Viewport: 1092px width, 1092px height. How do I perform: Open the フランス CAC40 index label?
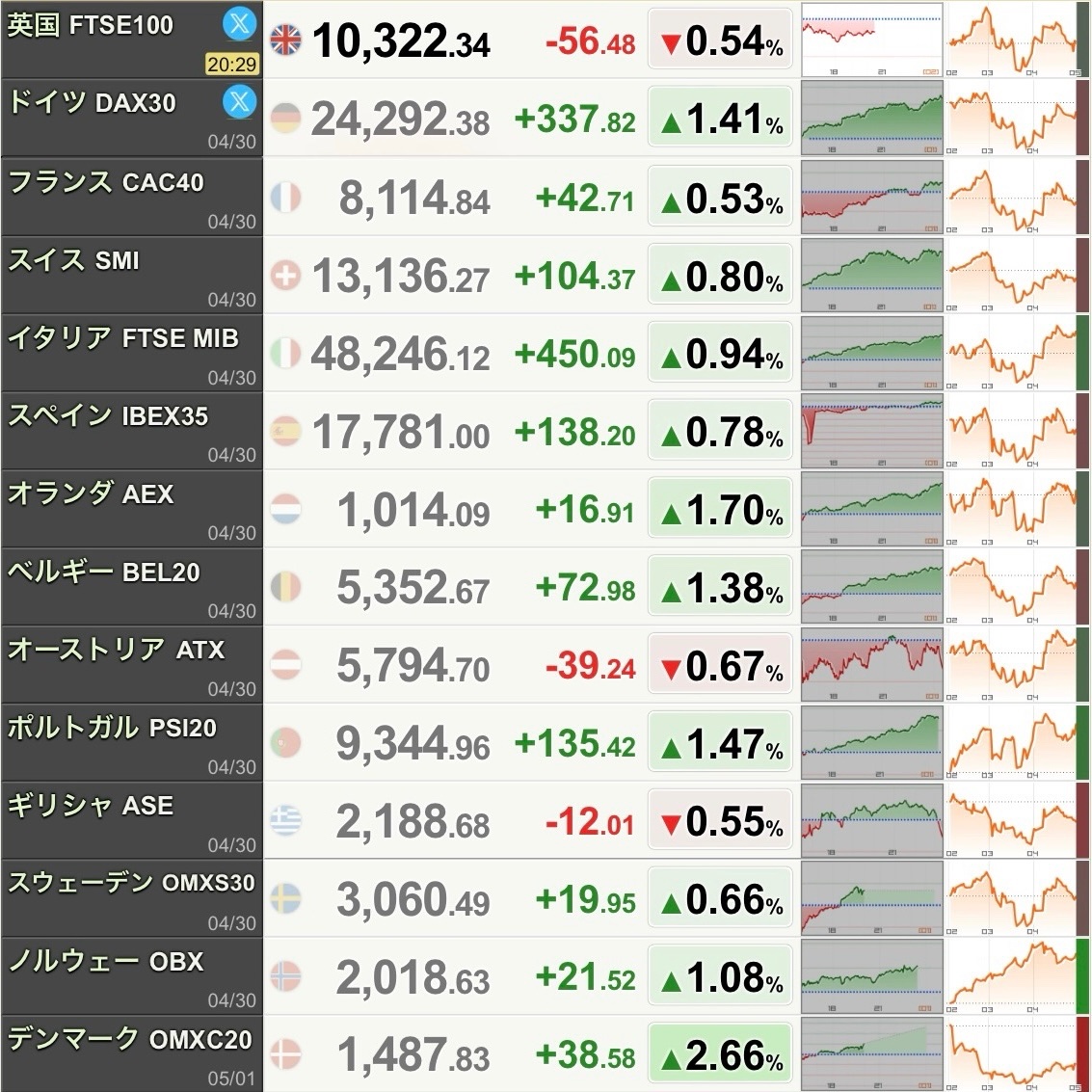pos(106,182)
